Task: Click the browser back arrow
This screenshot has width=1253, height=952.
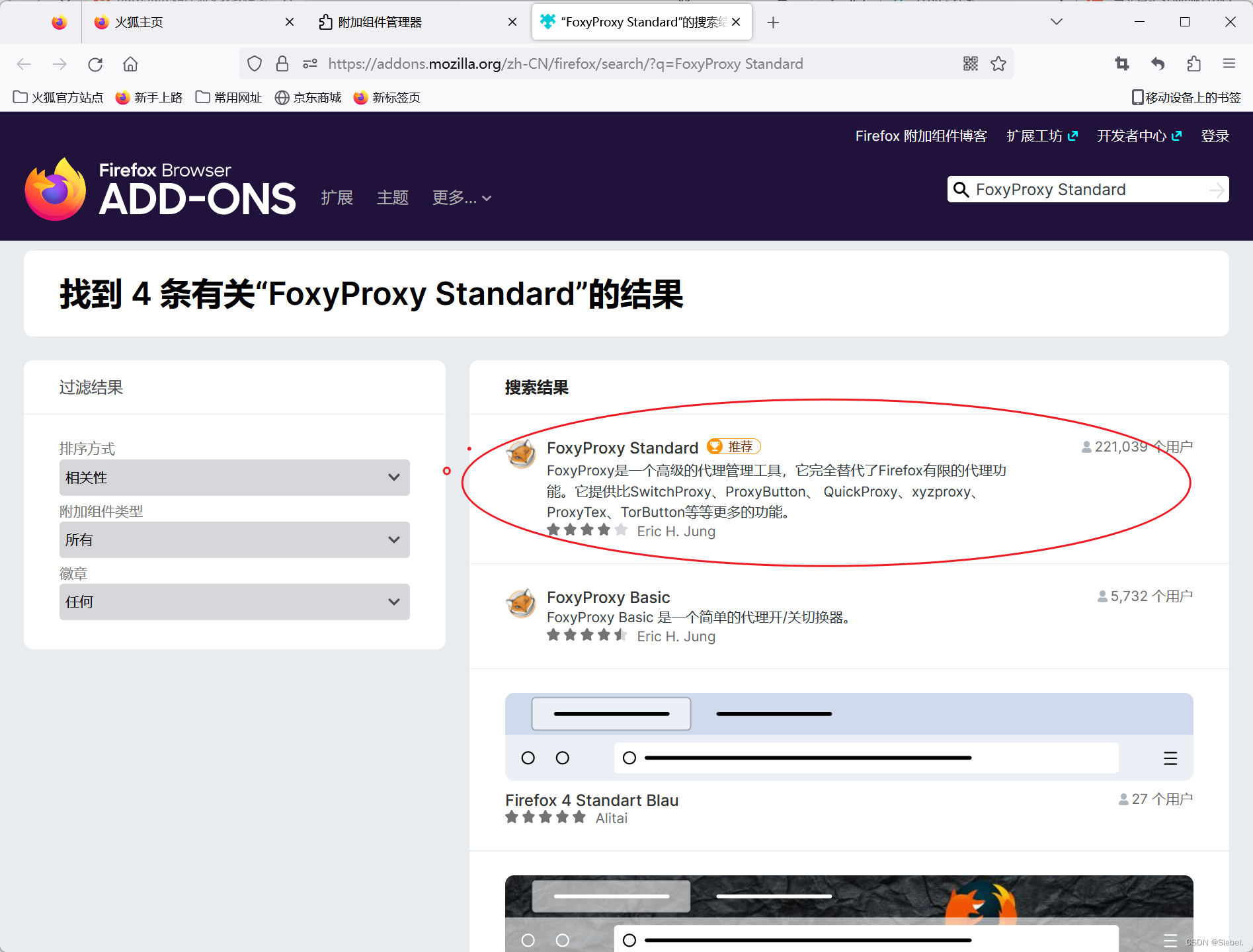Action: tap(24, 64)
